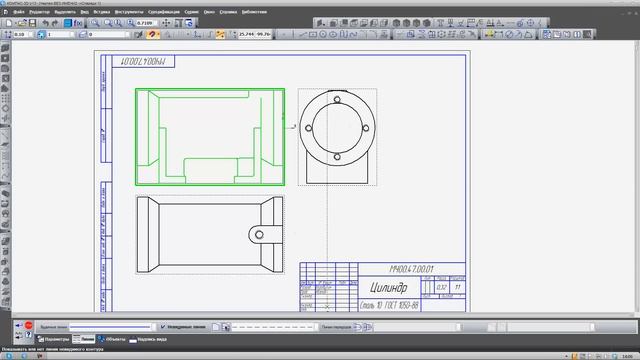Redo the undone action
The width and height of the screenshot is (640, 360).
[55, 23]
